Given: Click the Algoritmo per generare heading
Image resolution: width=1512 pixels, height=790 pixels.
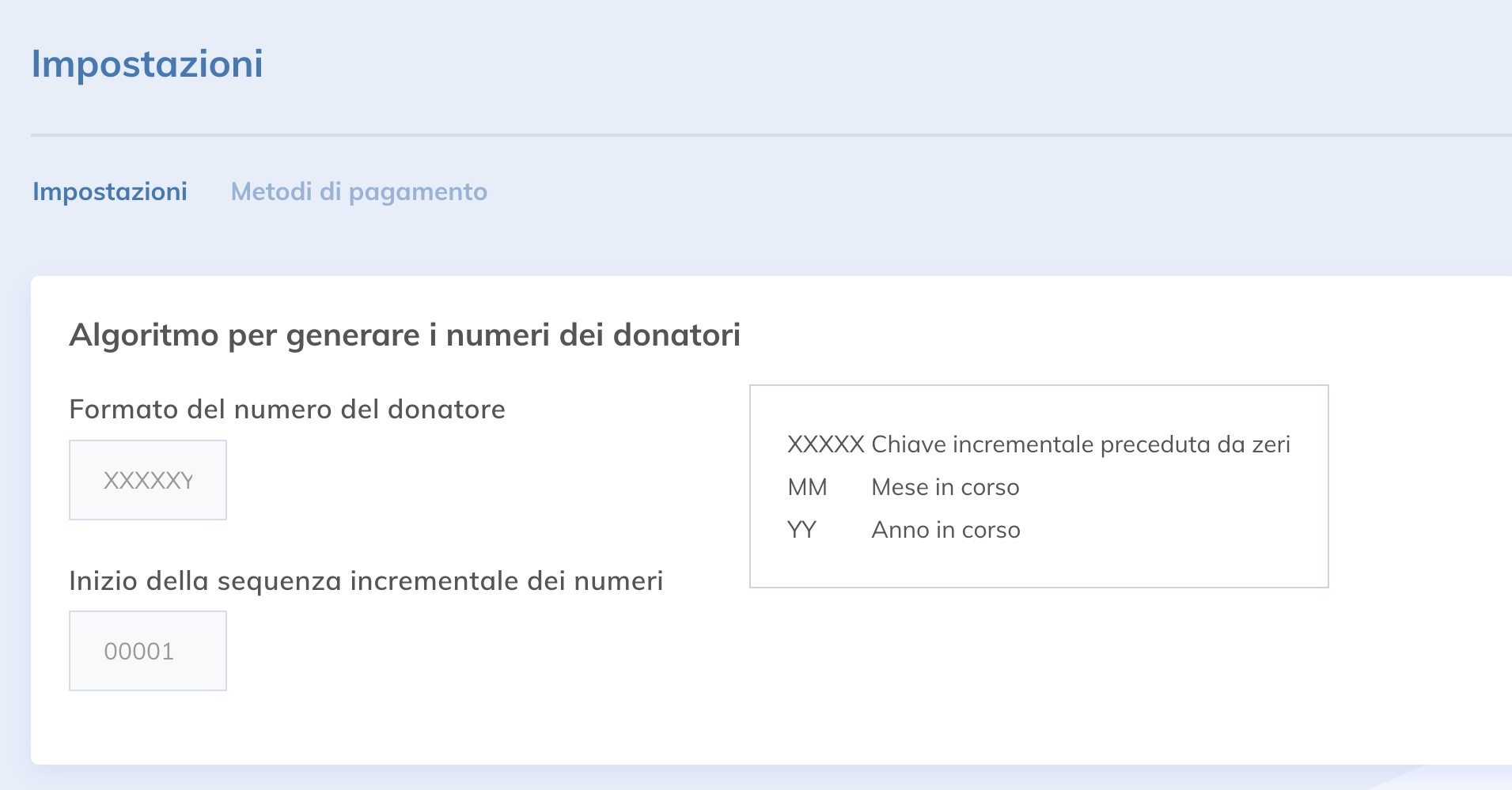Looking at the screenshot, I should coord(405,335).
